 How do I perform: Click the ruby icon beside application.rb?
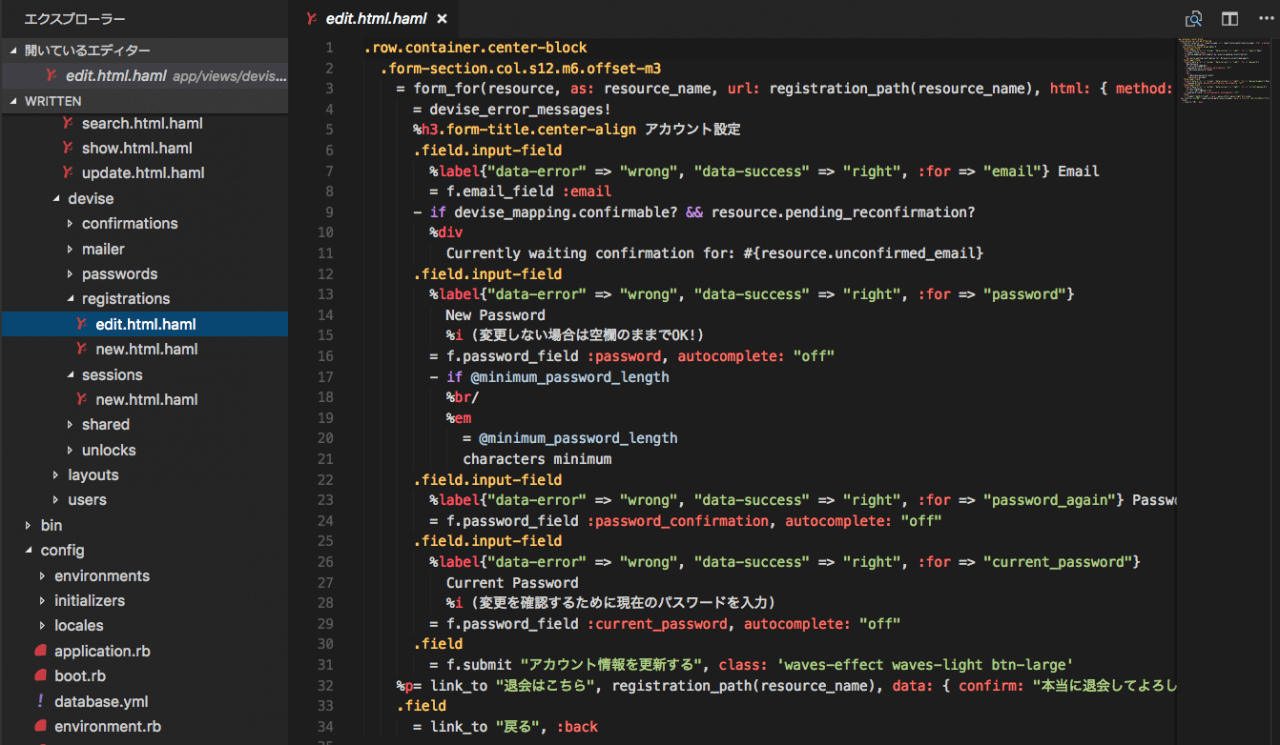coord(41,651)
